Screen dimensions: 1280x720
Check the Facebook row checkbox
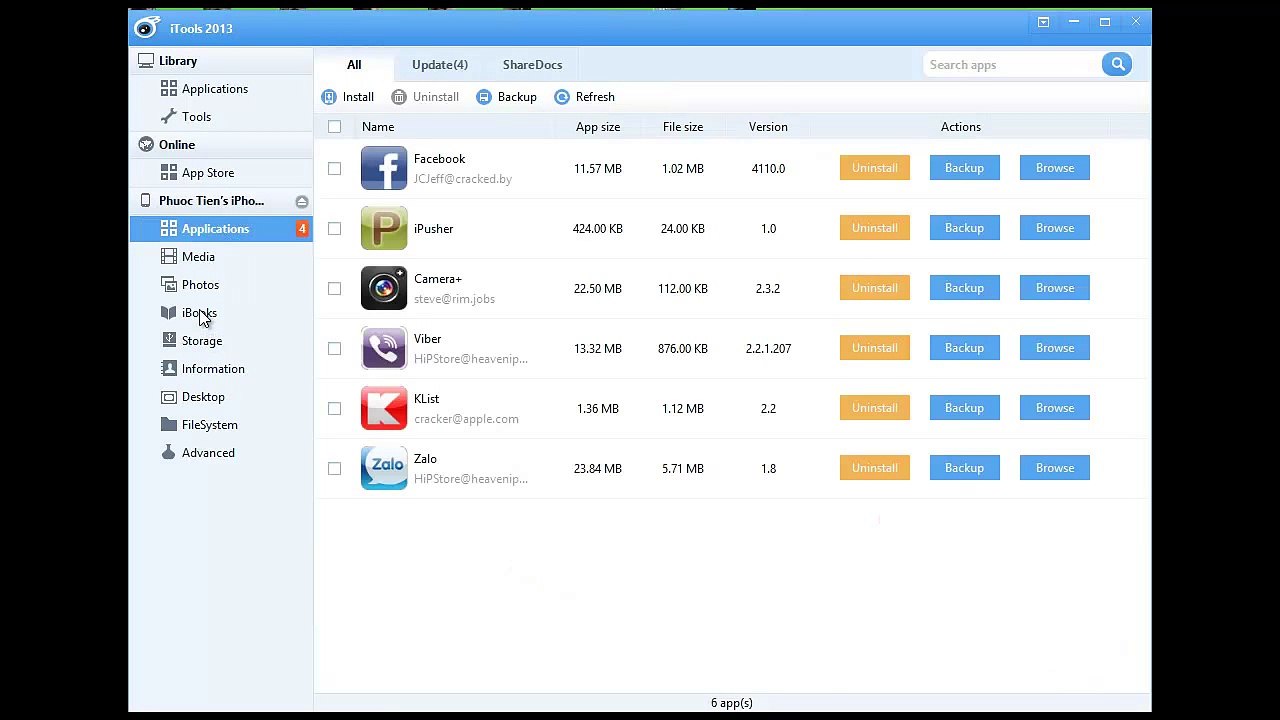coord(334,168)
